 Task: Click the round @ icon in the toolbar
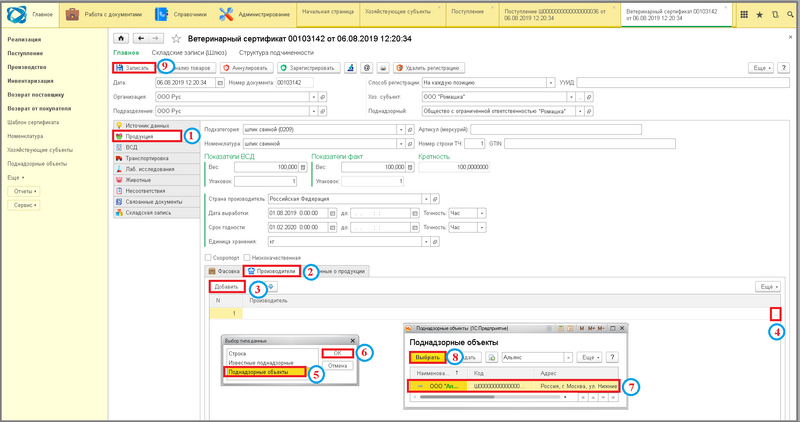(x=366, y=68)
